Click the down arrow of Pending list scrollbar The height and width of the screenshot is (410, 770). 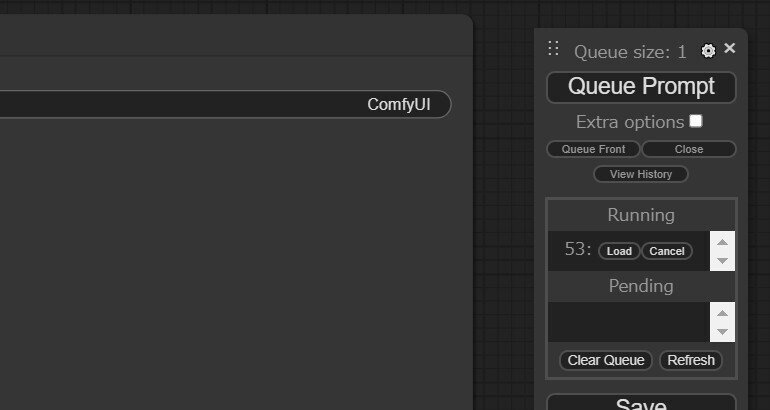pos(722,331)
